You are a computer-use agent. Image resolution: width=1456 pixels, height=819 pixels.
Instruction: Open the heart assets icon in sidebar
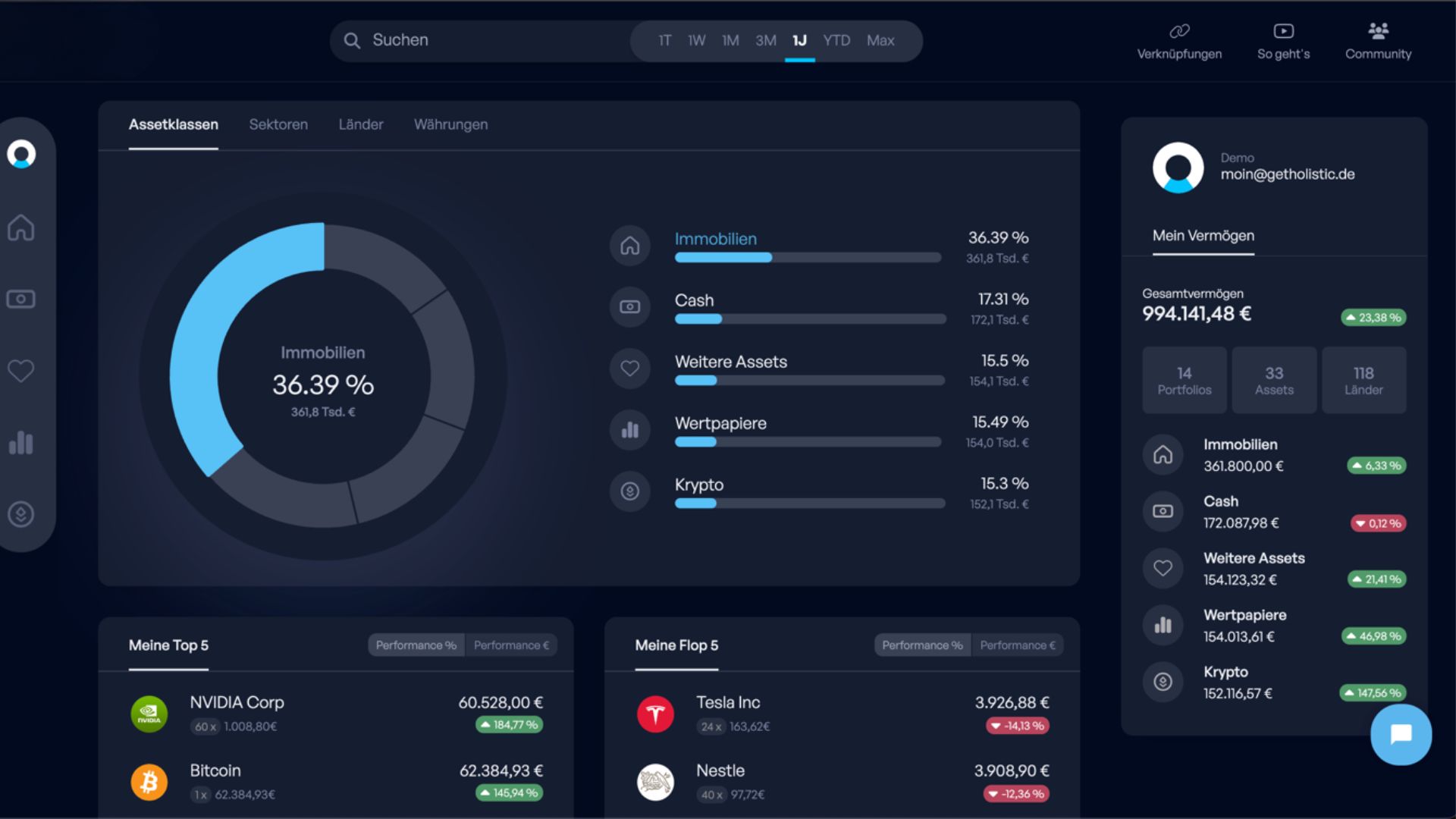[21, 371]
